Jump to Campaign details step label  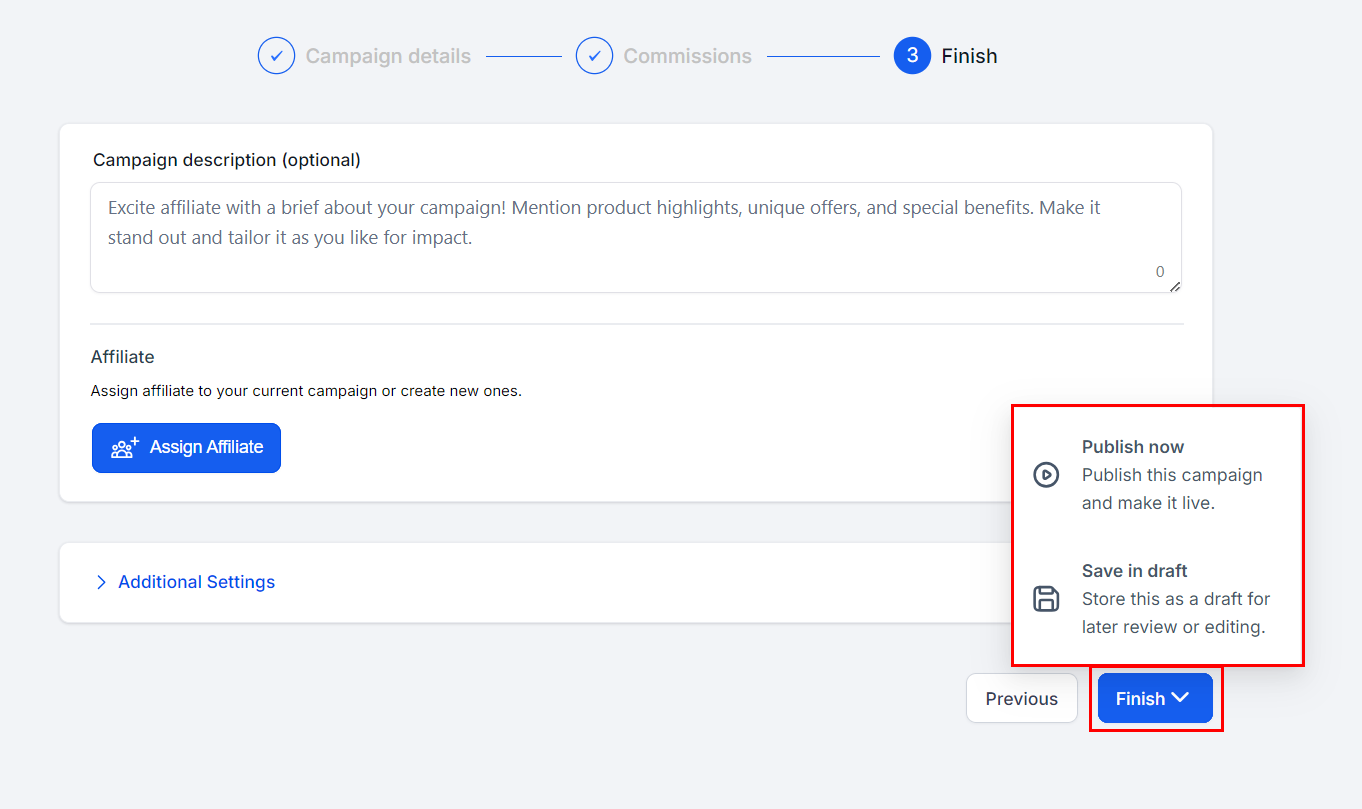coord(388,56)
